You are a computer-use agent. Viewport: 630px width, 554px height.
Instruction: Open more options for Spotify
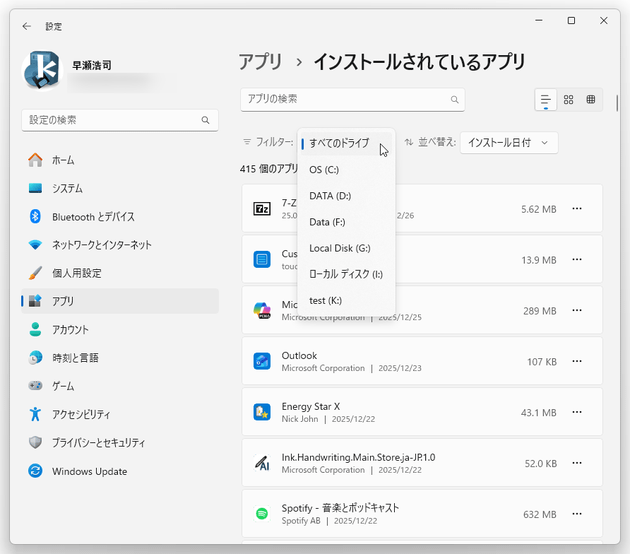tap(577, 514)
